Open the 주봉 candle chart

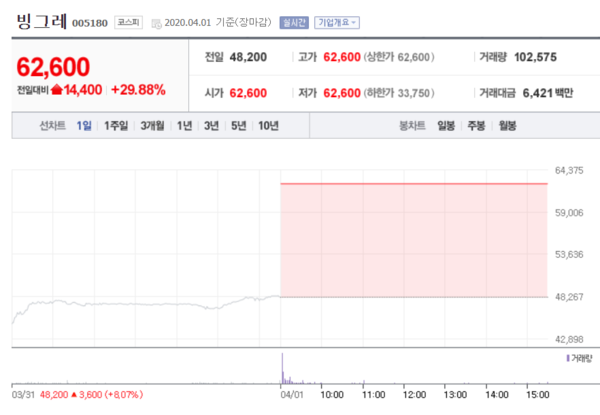click(x=476, y=125)
